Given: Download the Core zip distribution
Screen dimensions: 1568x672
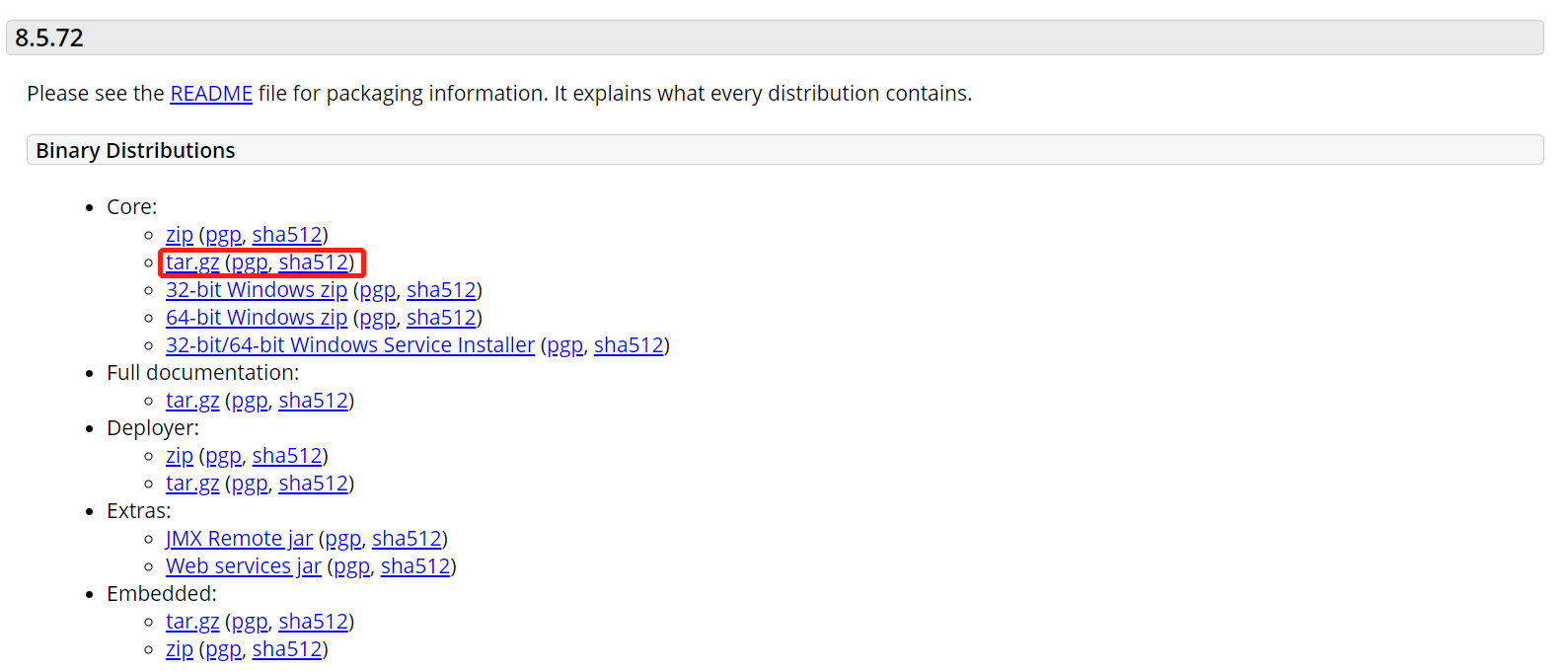Looking at the screenshot, I should coord(180,235).
